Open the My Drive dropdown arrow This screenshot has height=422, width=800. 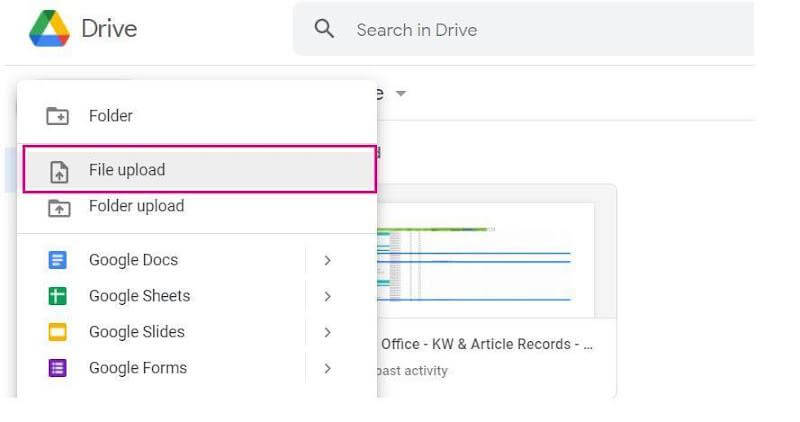pos(401,94)
